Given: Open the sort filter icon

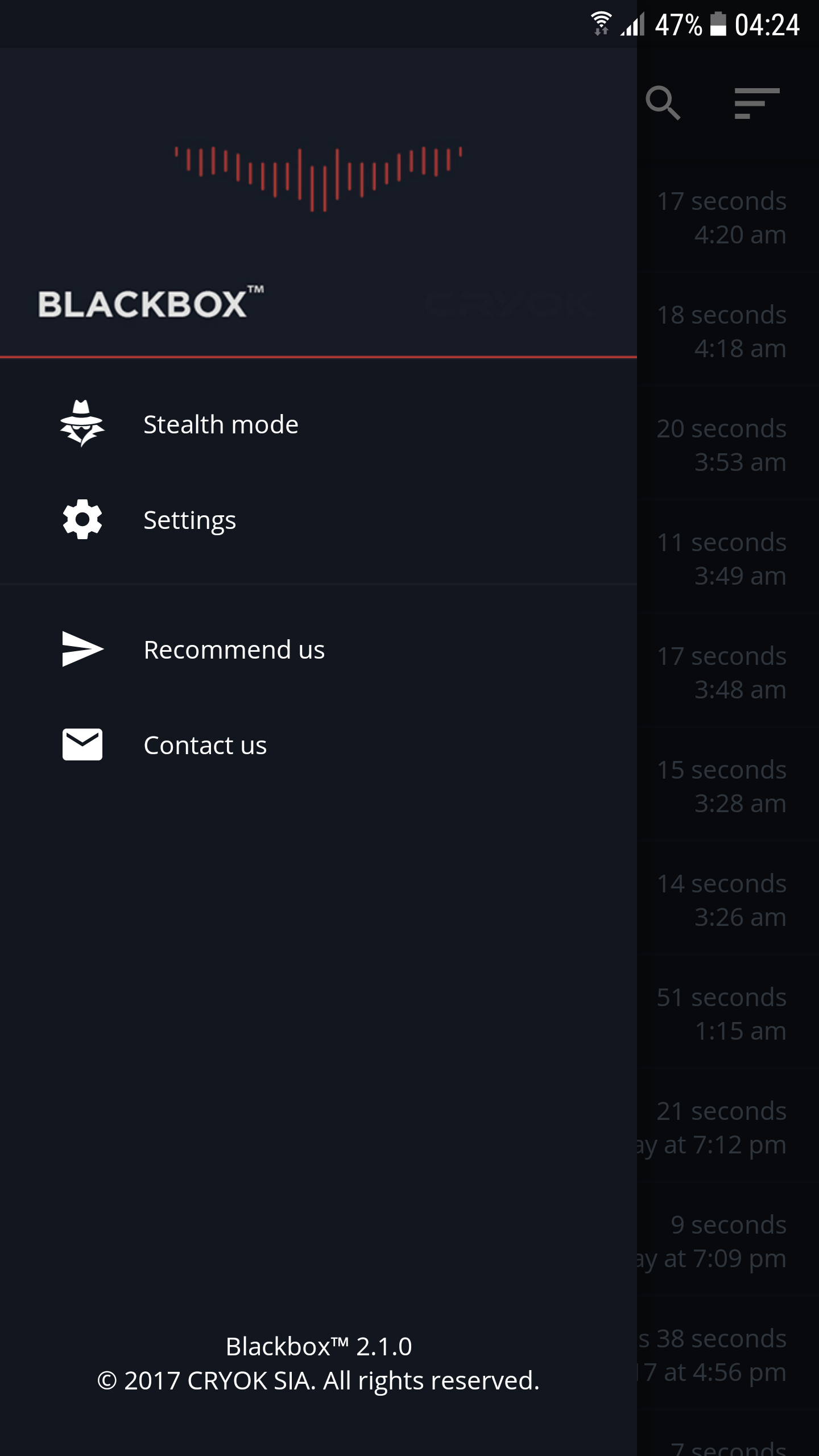Looking at the screenshot, I should pyautogui.click(x=756, y=103).
